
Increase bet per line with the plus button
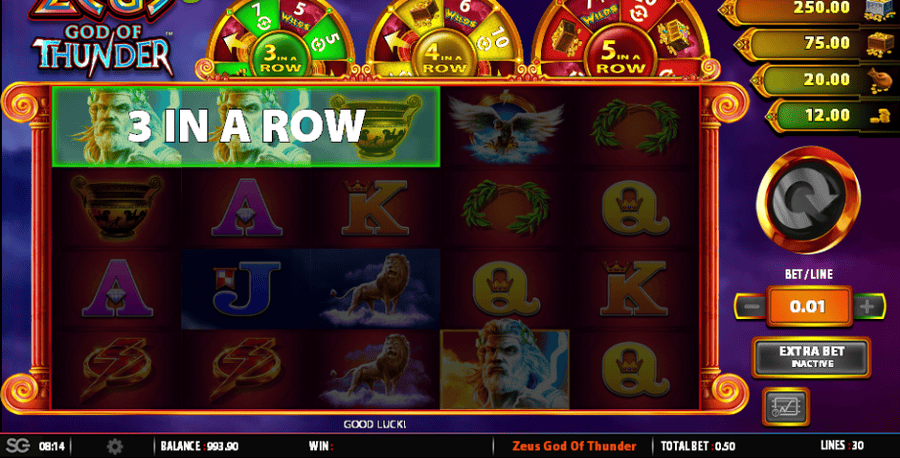click(x=867, y=306)
